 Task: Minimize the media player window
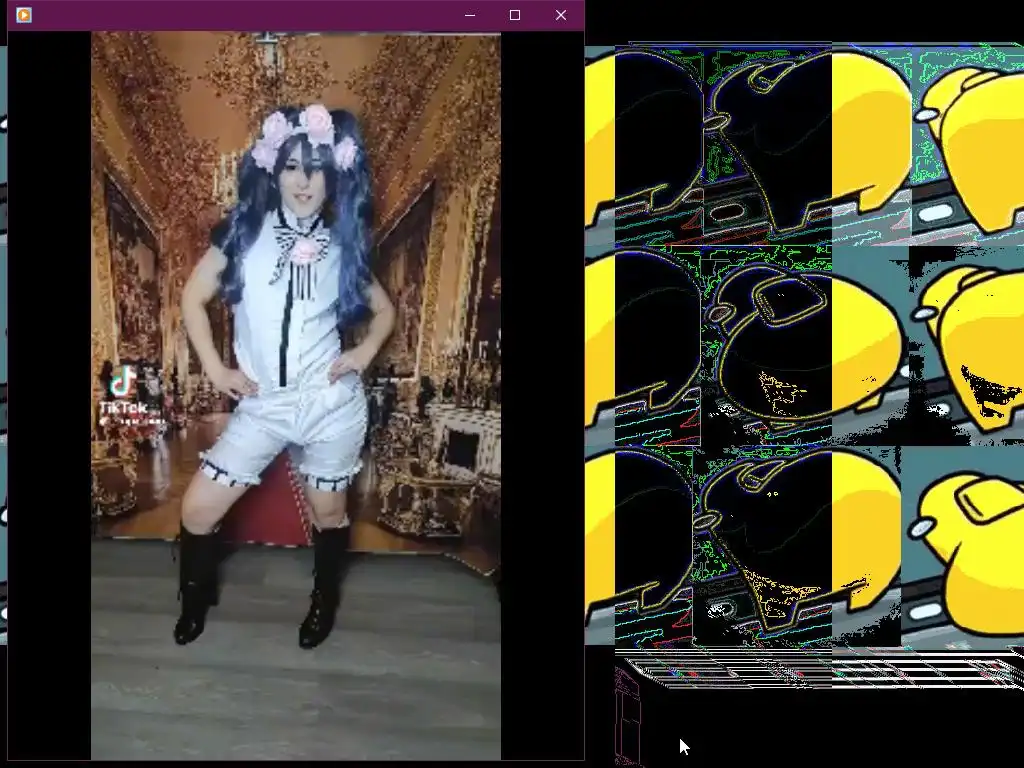pyautogui.click(x=470, y=15)
